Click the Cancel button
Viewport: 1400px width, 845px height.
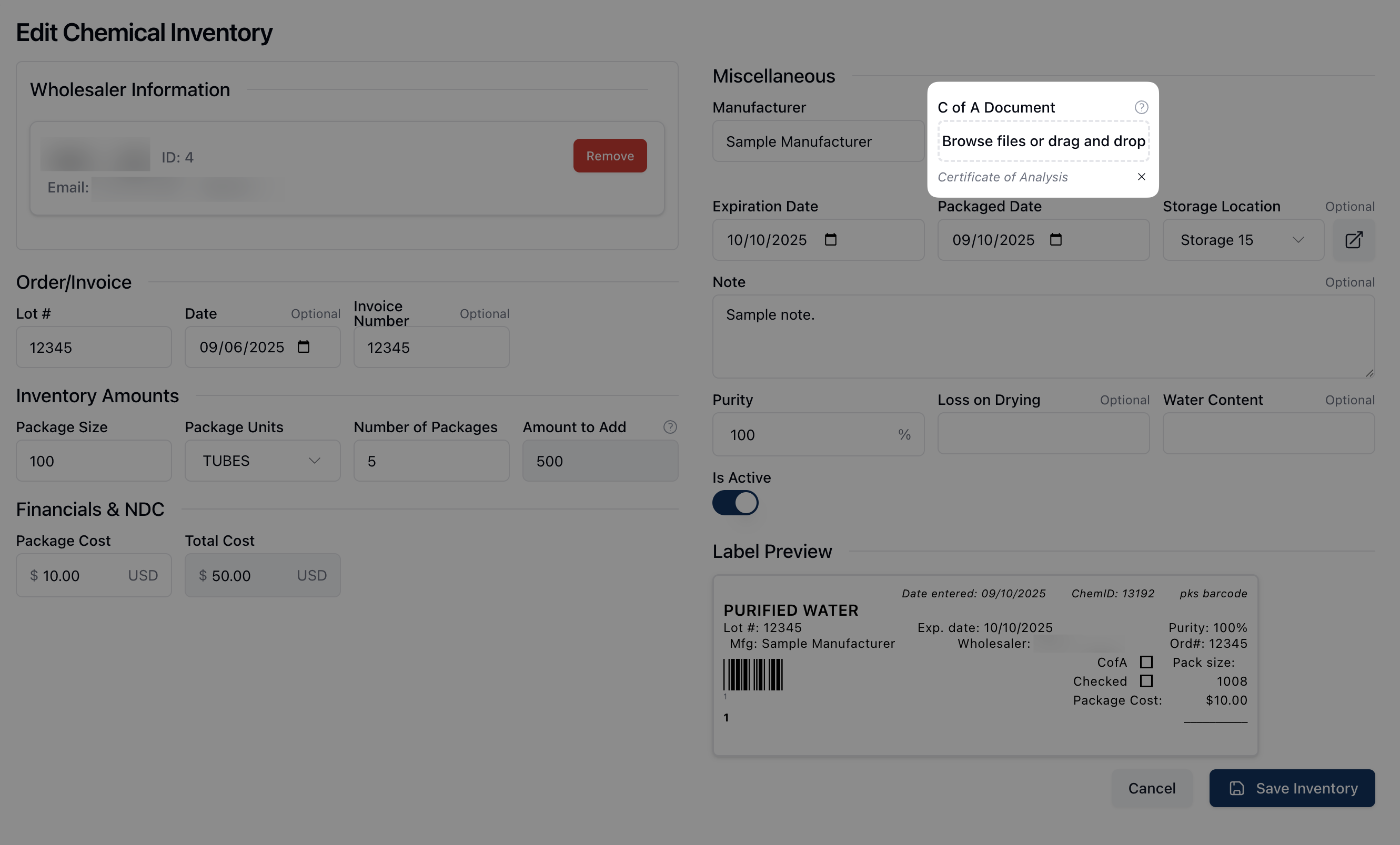point(1151,788)
